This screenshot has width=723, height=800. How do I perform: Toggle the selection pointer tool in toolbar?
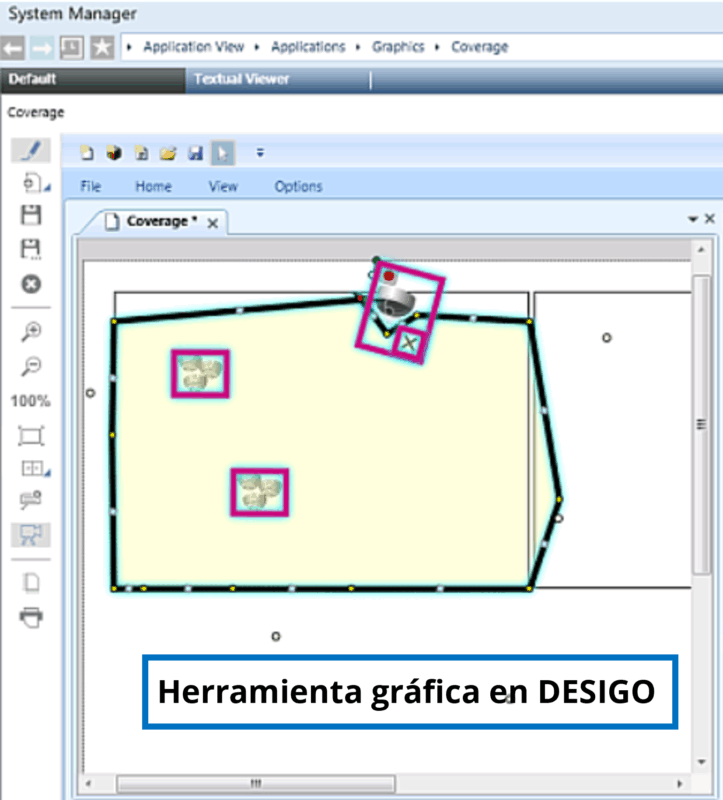(x=222, y=153)
